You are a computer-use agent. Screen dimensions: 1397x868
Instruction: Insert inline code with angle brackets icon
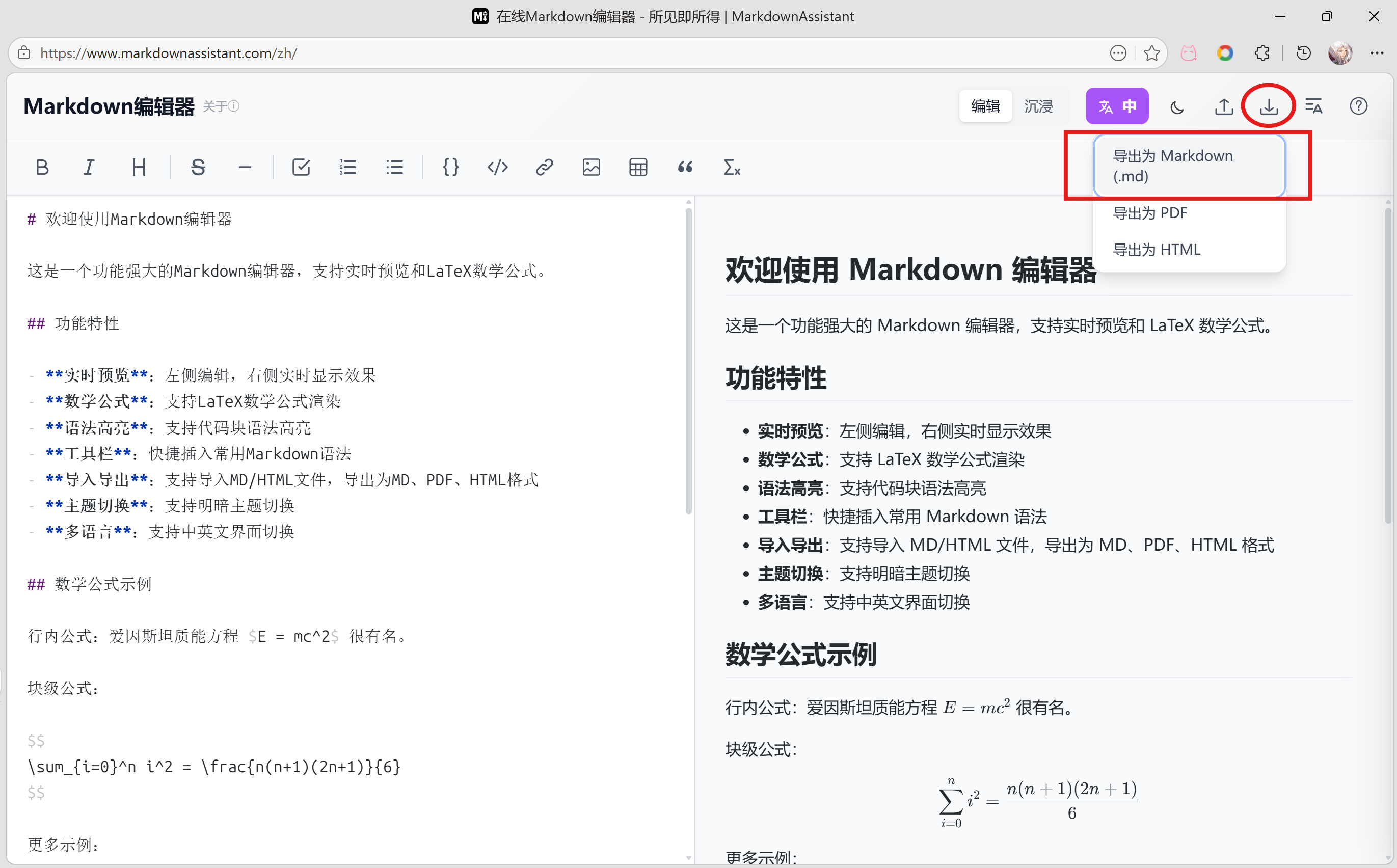tap(497, 167)
